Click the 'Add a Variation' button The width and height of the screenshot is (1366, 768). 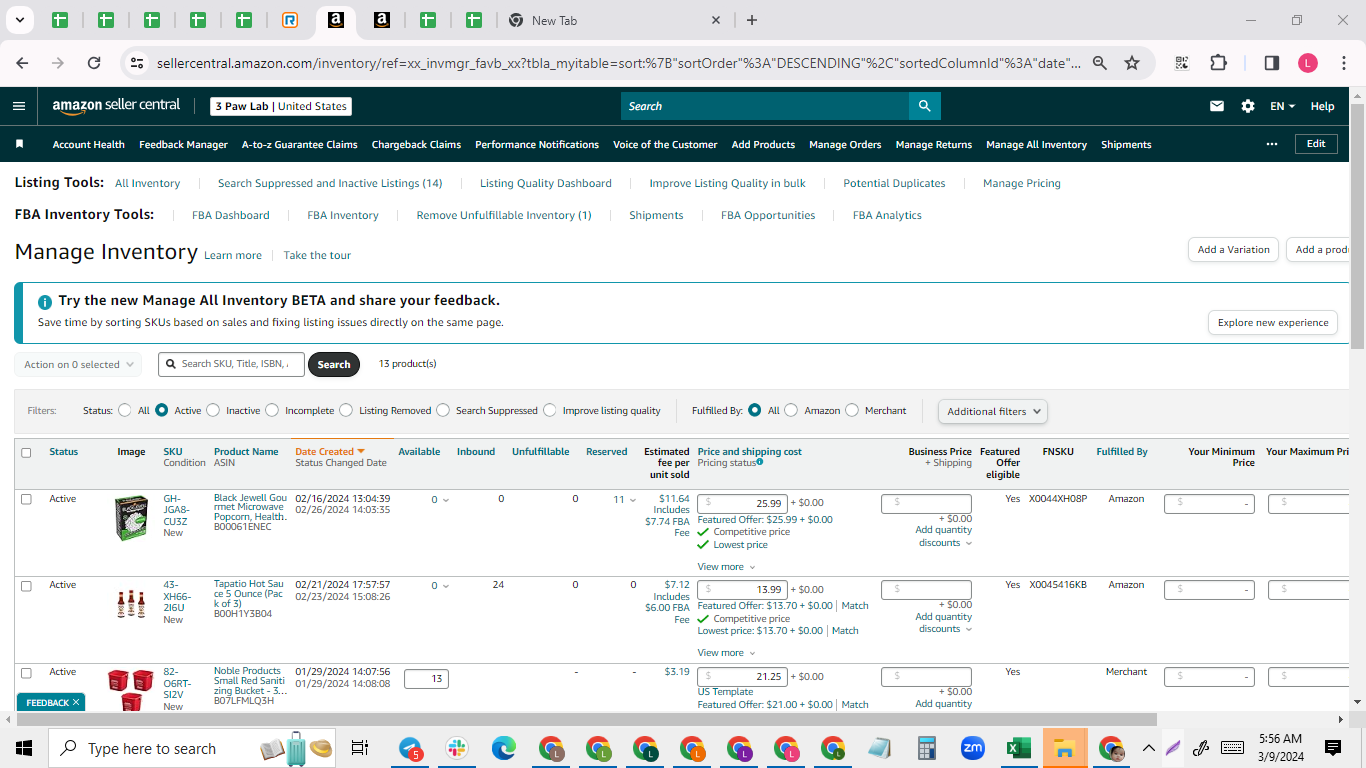(x=1233, y=250)
